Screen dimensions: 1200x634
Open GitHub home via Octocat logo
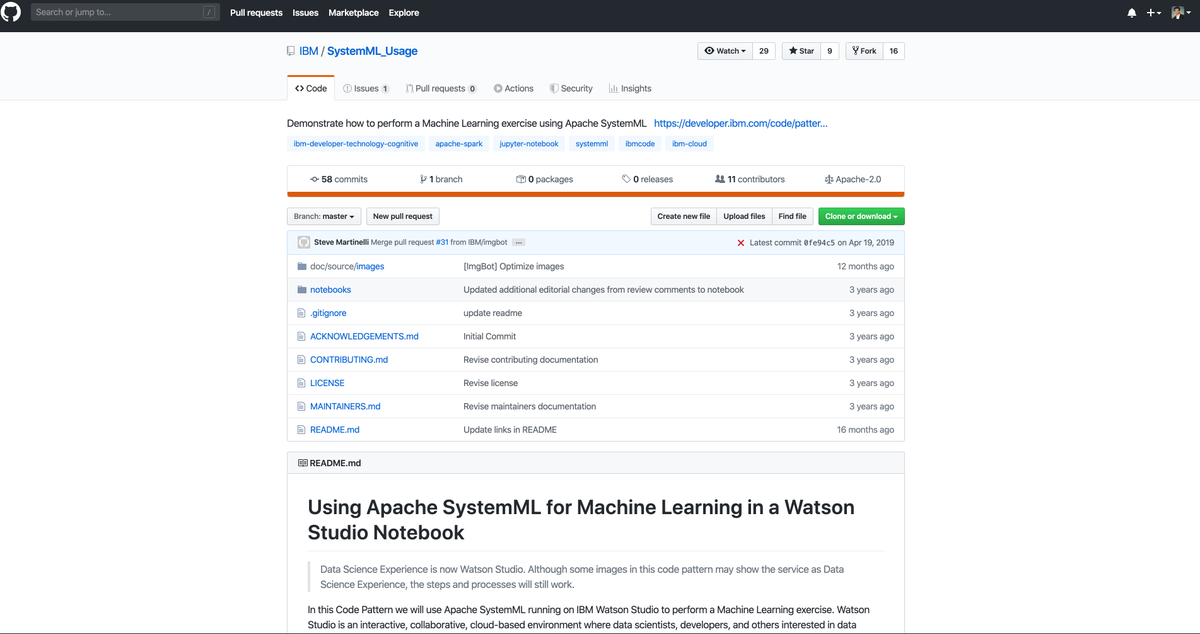(12, 12)
